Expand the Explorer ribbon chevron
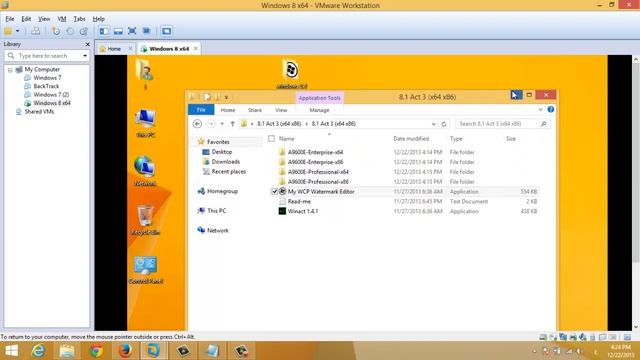Viewport: 640px width, 360px height. click(540, 109)
